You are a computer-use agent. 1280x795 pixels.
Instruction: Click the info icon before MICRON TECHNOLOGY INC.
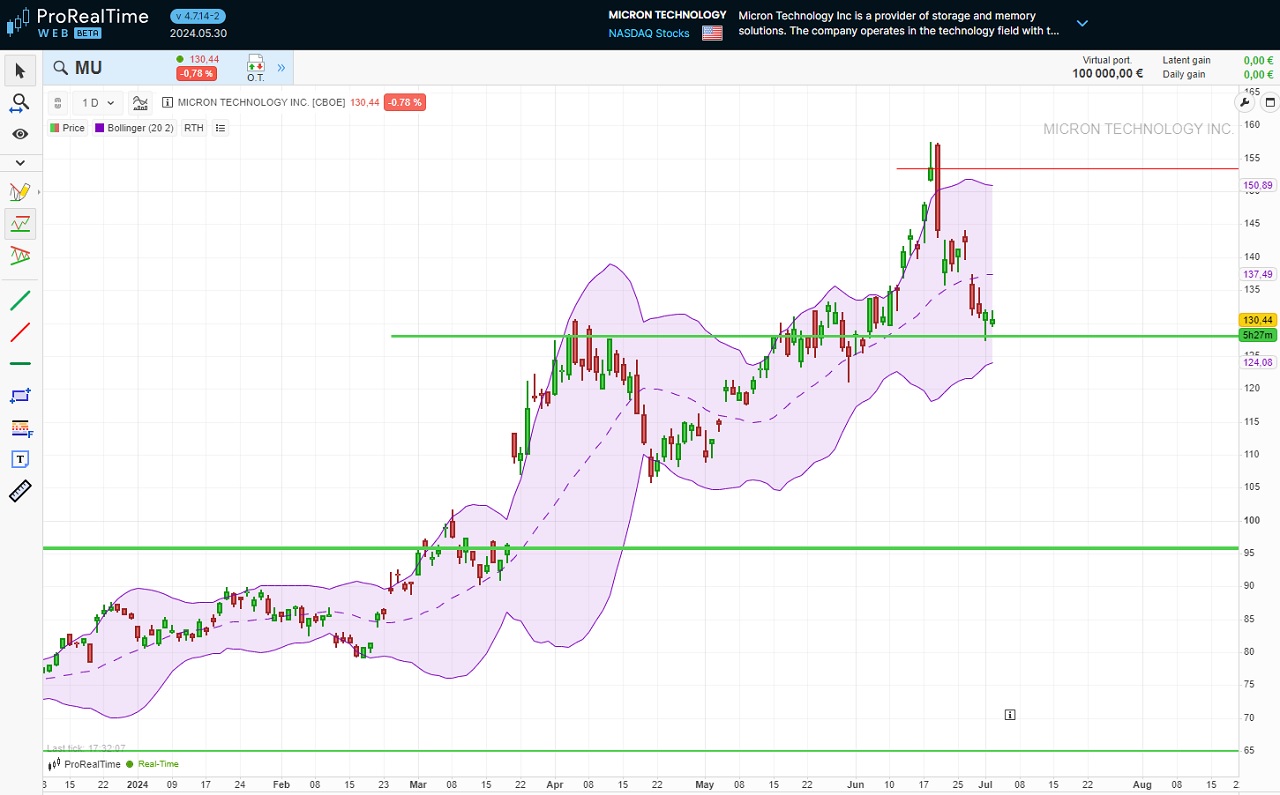point(167,102)
